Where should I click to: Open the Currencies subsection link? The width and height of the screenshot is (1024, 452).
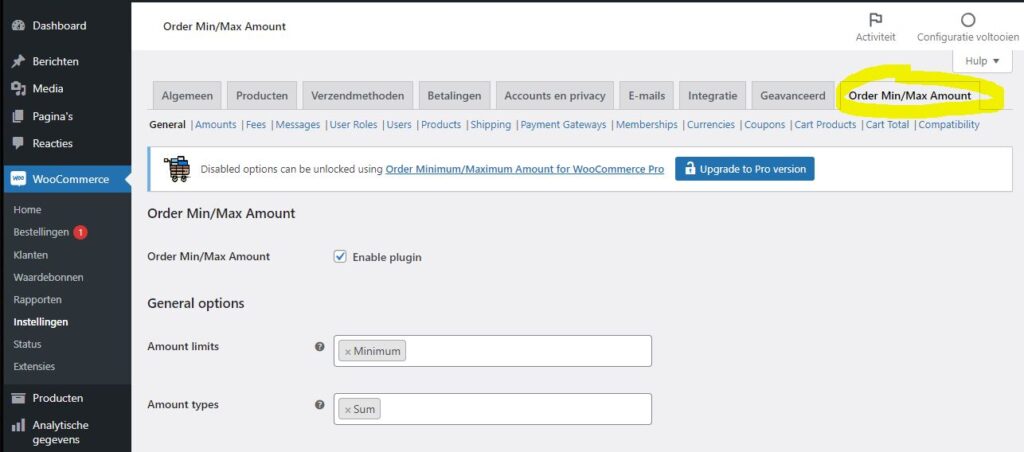[711, 125]
